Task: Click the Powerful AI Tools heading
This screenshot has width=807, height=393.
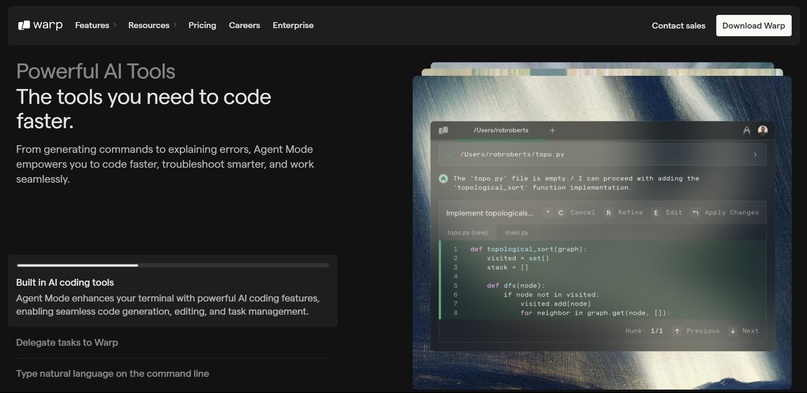Action: (96, 71)
